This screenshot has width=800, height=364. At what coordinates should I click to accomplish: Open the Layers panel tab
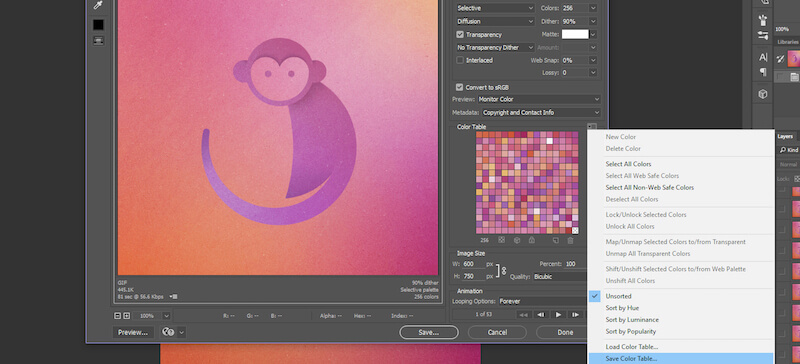[x=785, y=136]
